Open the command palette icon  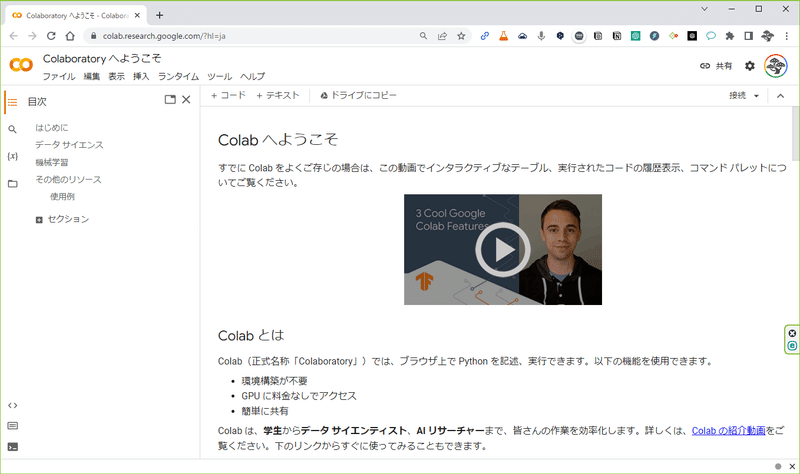coord(13,426)
